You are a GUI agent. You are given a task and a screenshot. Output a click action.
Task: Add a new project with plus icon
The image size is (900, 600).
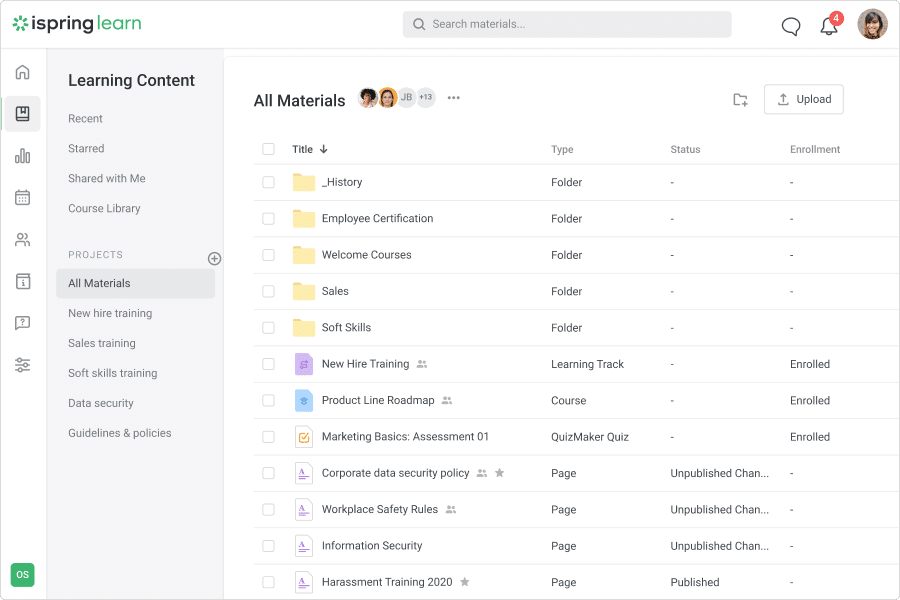coord(214,258)
